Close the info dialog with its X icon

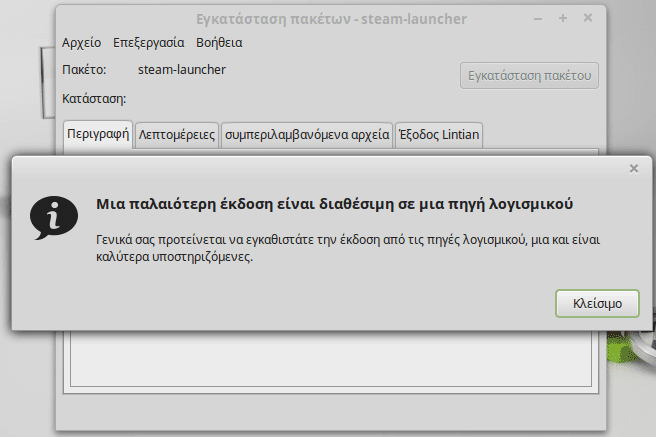point(634,169)
